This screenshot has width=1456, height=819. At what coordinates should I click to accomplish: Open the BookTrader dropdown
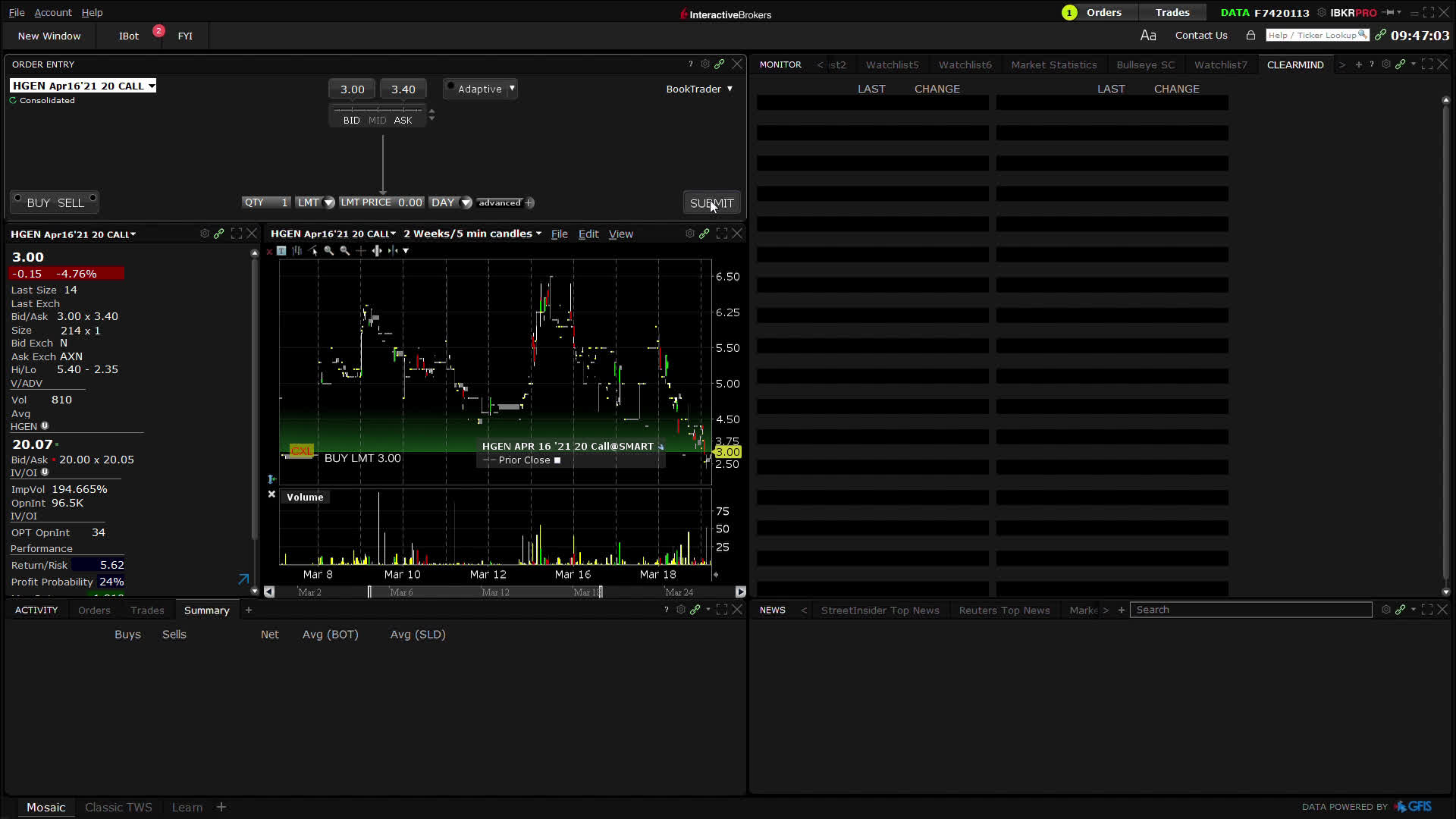click(x=699, y=89)
